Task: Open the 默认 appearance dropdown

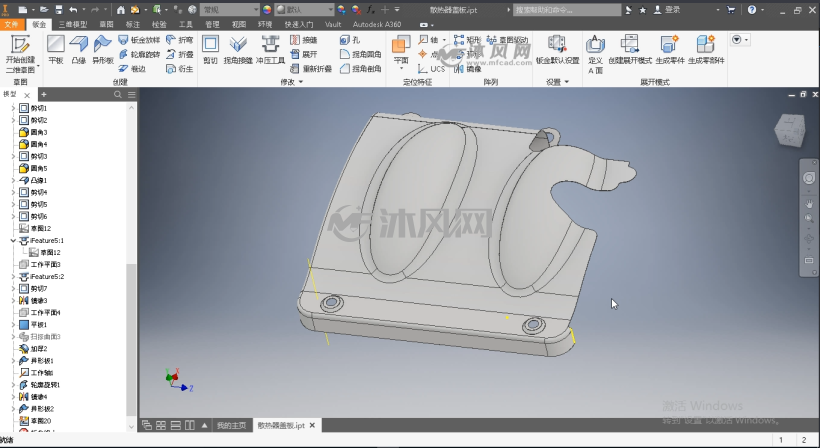Action: pos(304,9)
